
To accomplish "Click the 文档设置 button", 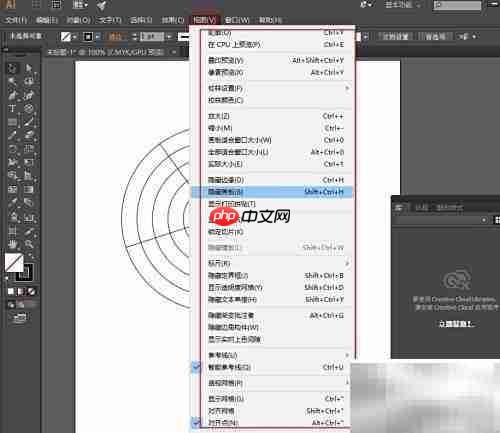I will (x=395, y=36).
